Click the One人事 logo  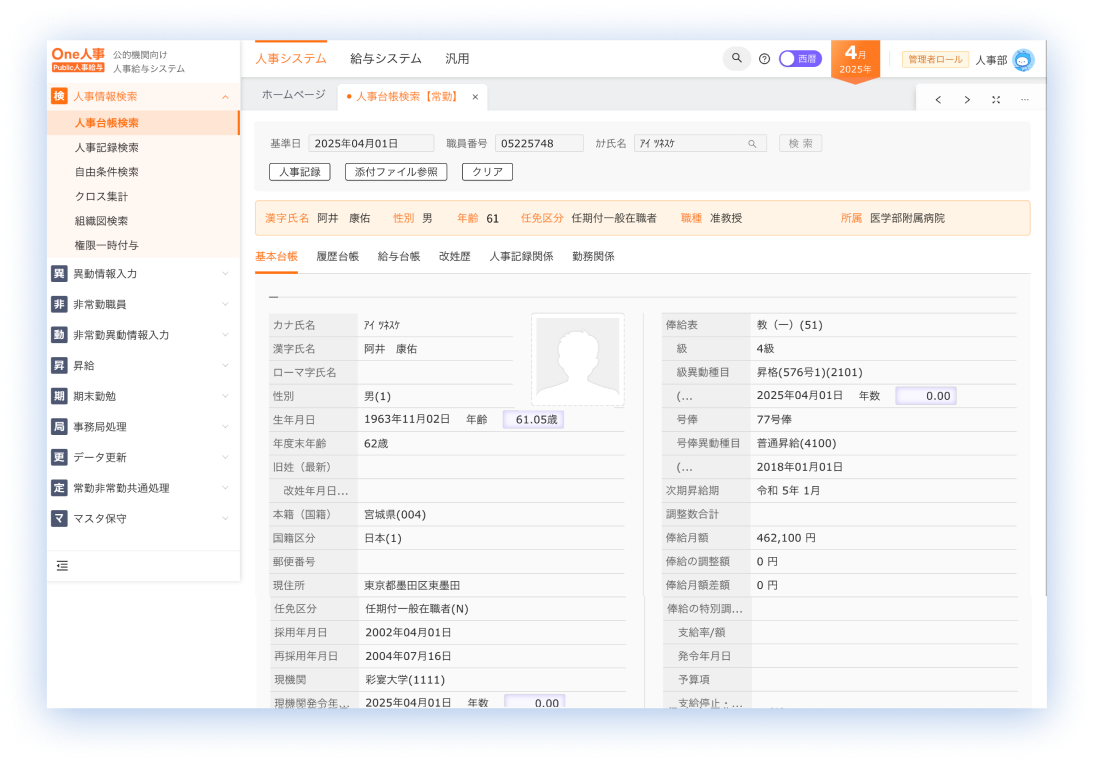78,59
